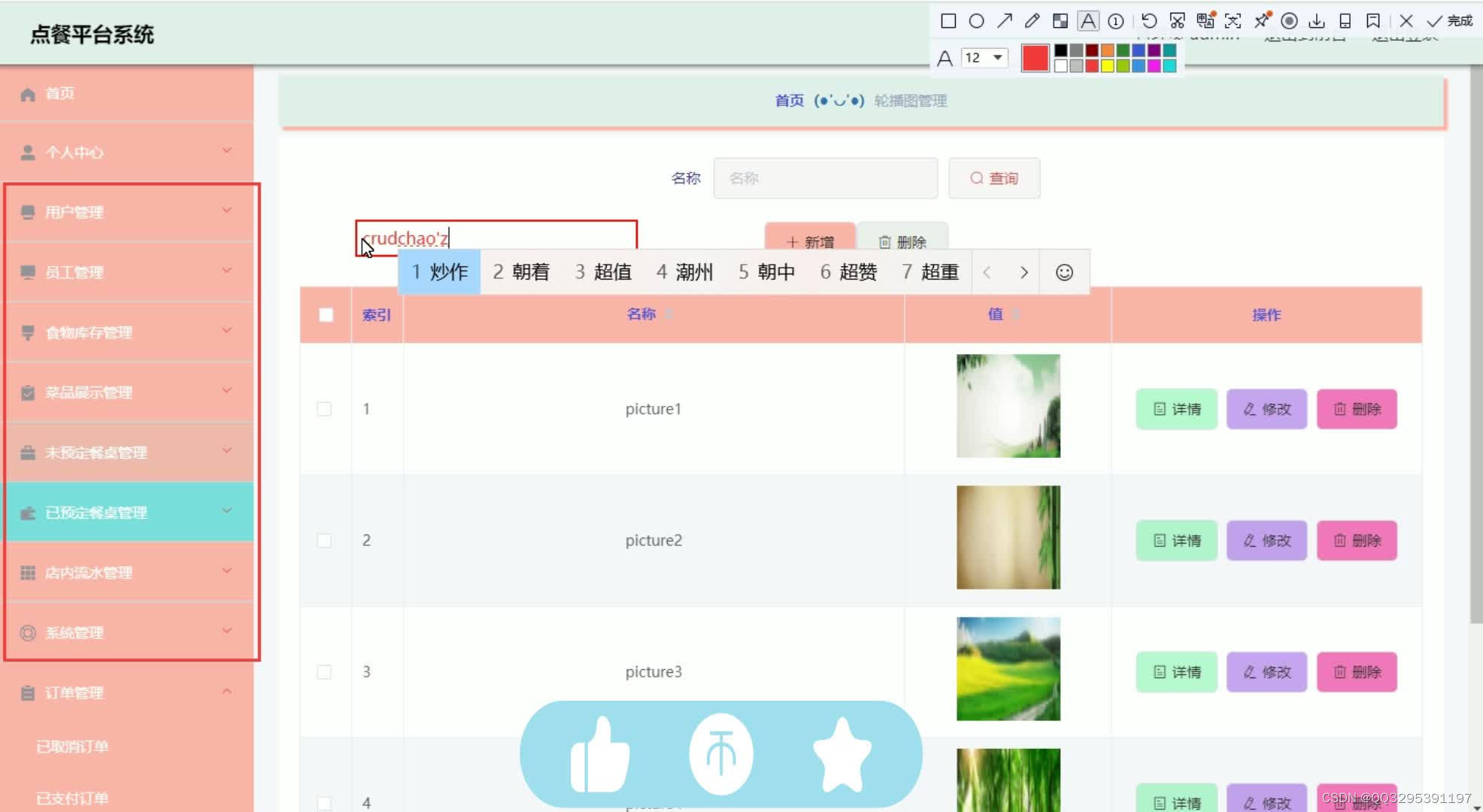Open the IME emoji panel
1483x812 pixels.
(x=1064, y=272)
